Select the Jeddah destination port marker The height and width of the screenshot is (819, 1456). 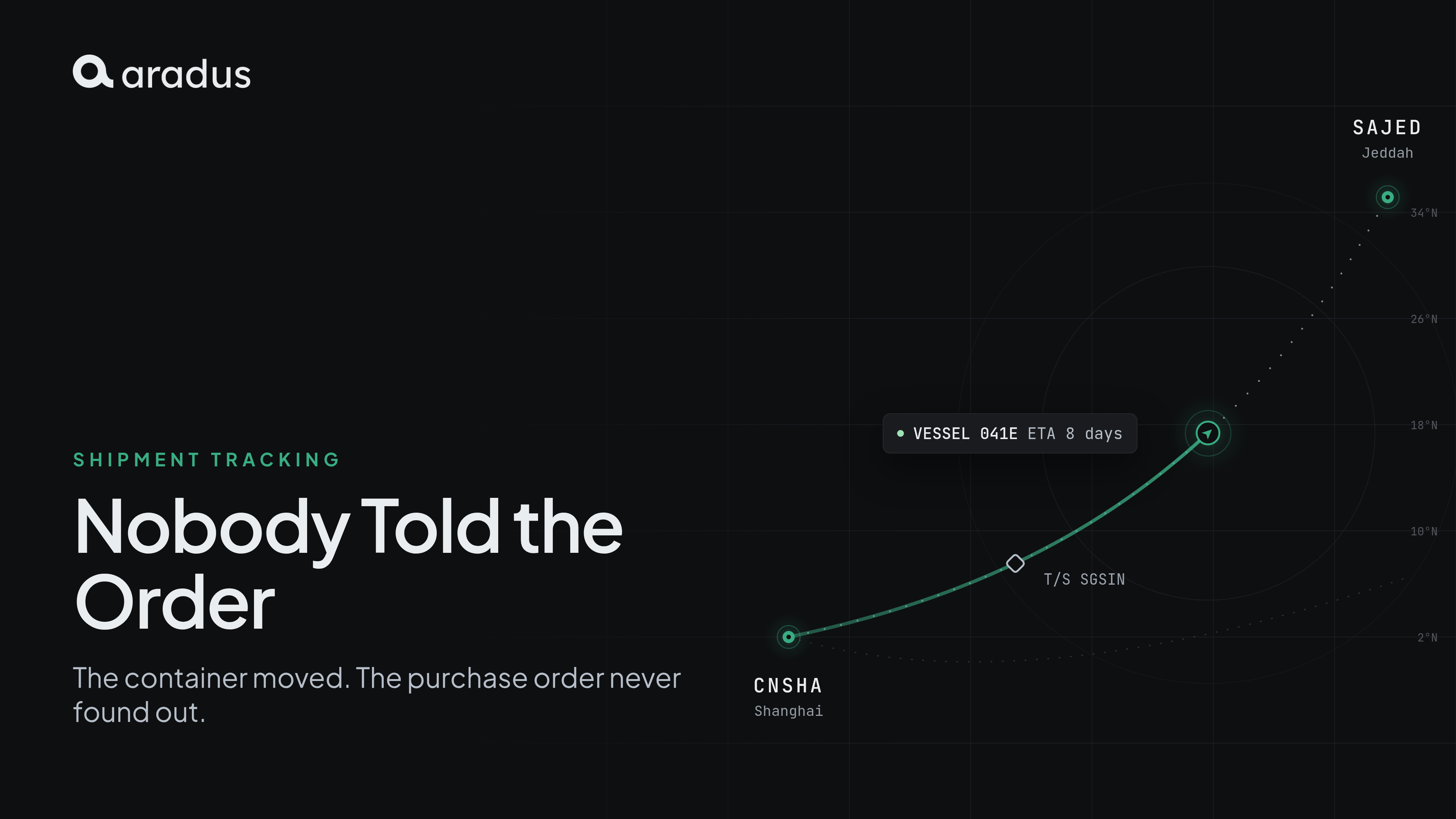click(x=1388, y=197)
